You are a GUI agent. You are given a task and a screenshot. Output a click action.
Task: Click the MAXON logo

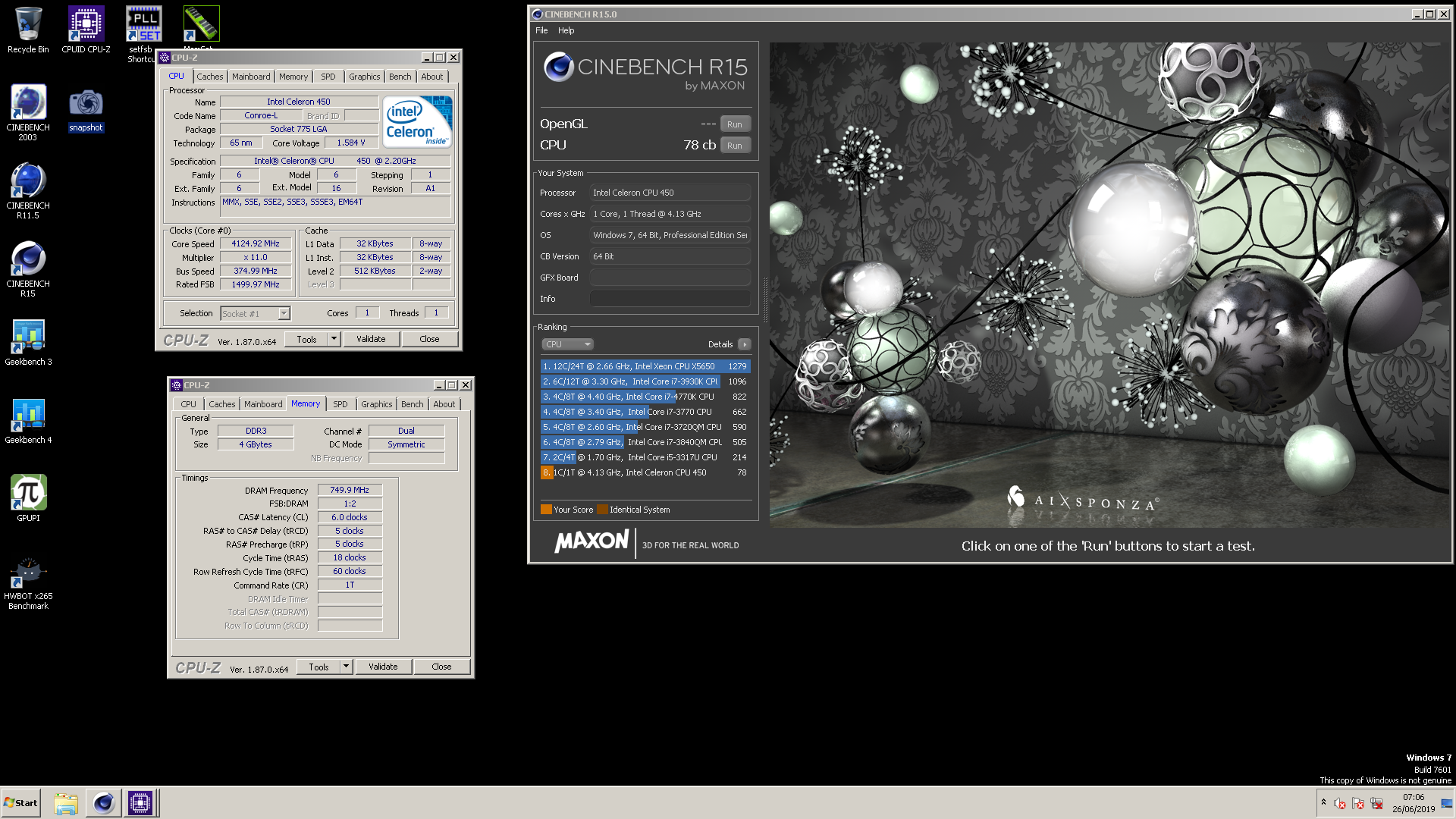[x=591, y=541]
